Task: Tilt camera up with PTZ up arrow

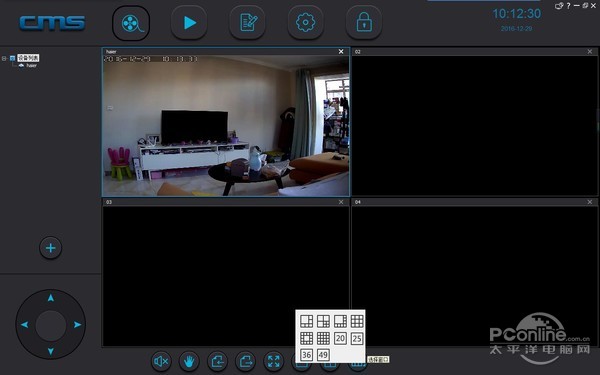Action: (x=51, y=298)
